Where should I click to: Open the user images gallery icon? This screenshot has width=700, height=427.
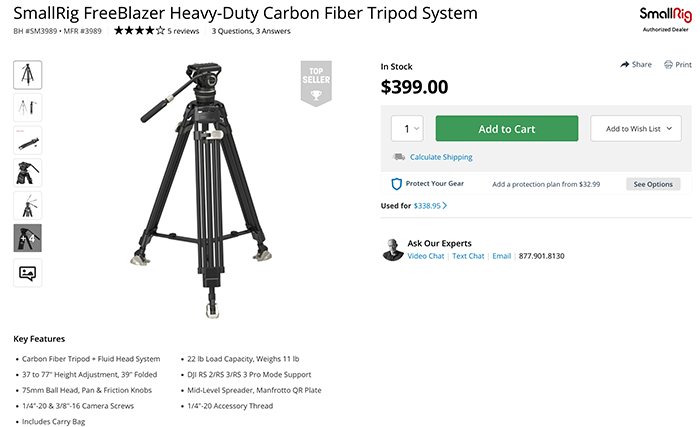tap(28, 273)
